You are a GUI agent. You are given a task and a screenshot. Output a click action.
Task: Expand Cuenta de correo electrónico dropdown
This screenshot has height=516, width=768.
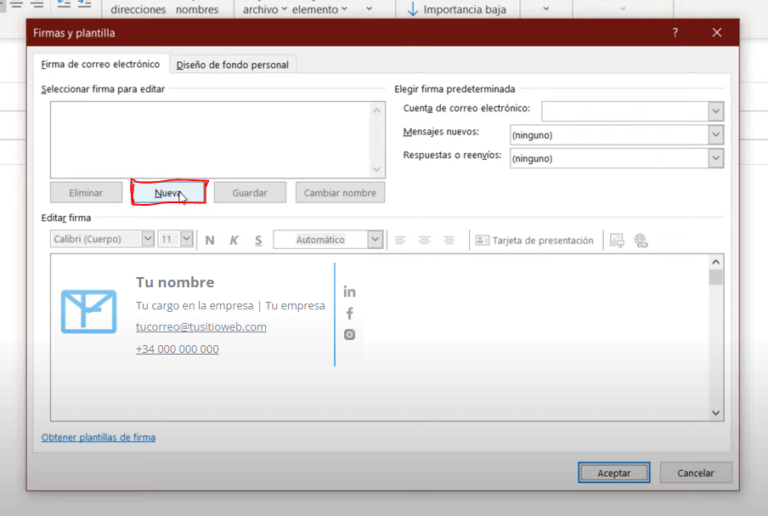(x=715, y=110)
